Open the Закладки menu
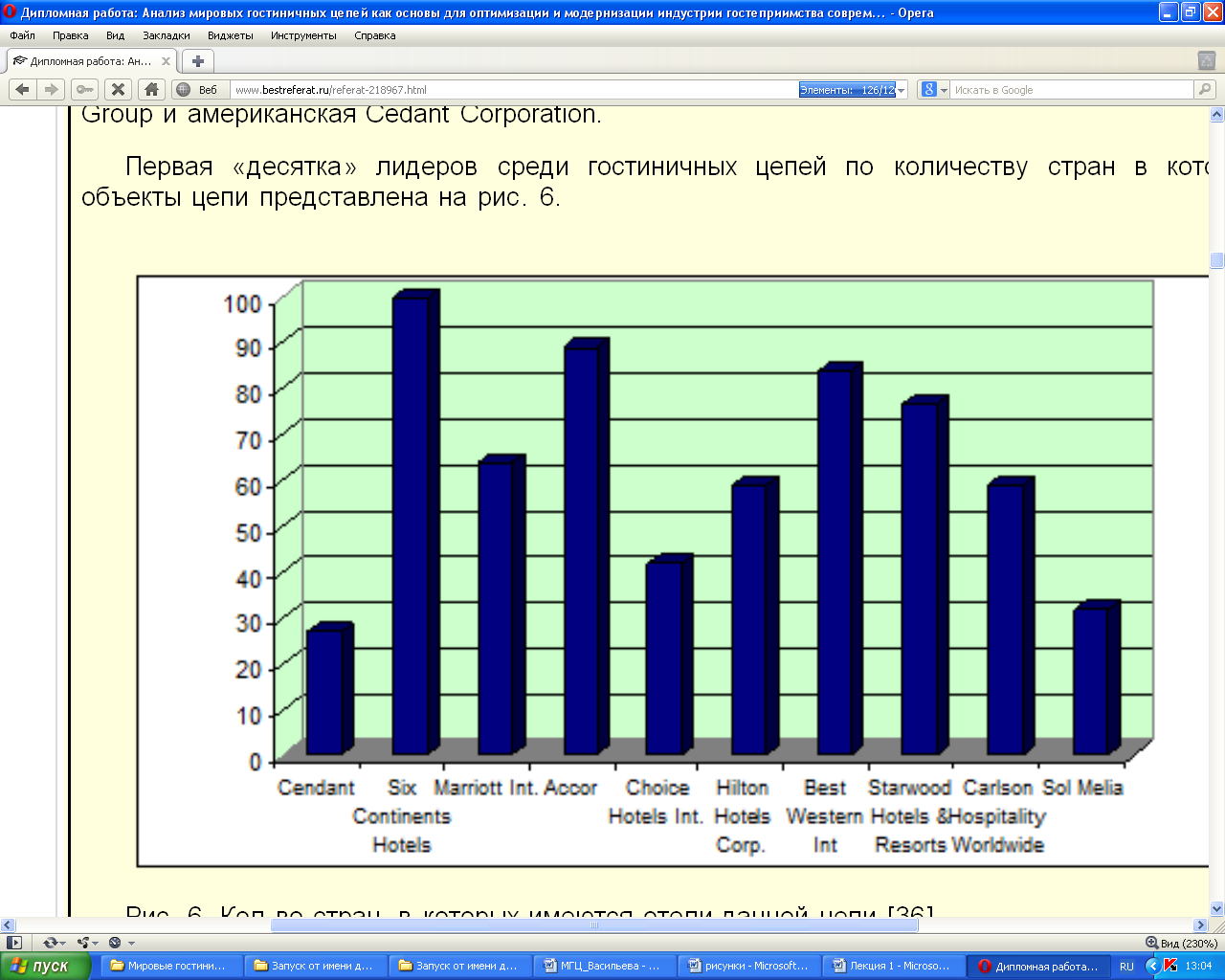The image size is (1225, 980). click(167, 35)
